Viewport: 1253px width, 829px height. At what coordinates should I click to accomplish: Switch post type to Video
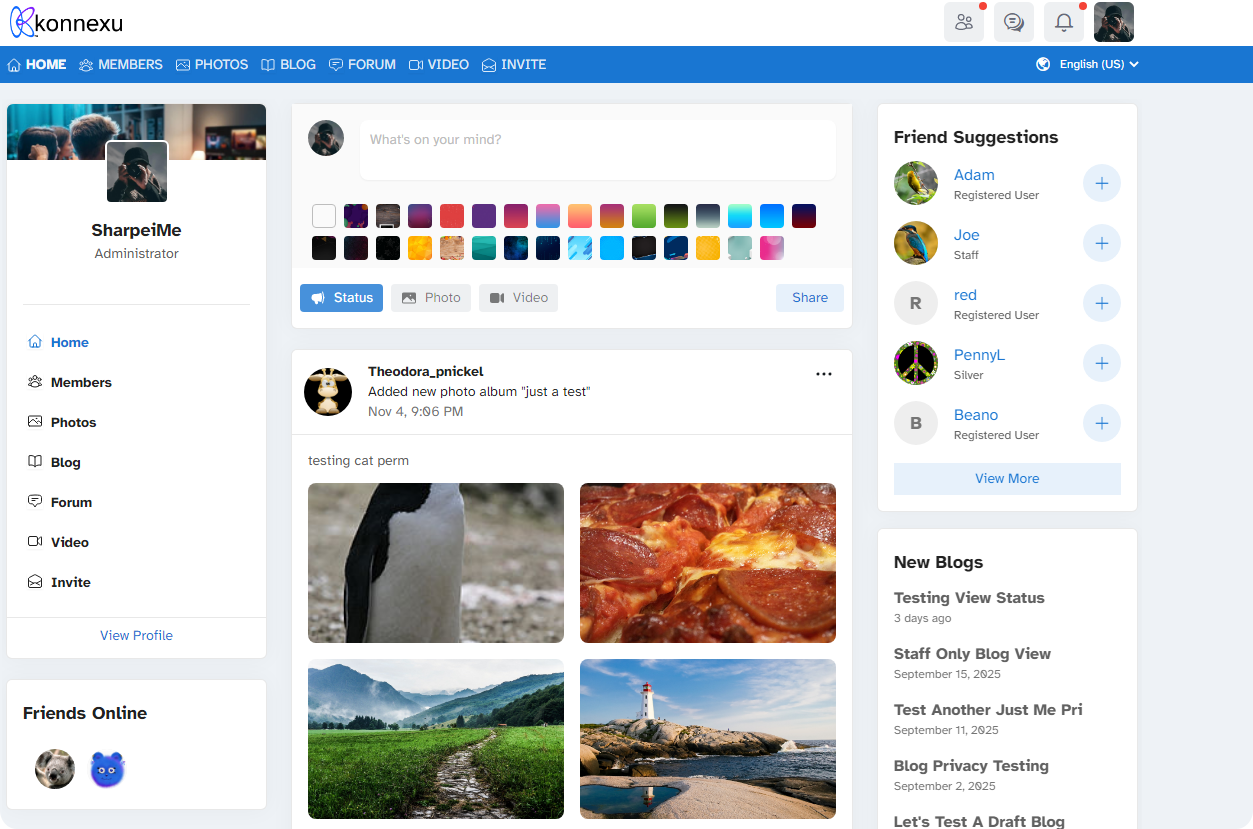[x=518, y=298]
